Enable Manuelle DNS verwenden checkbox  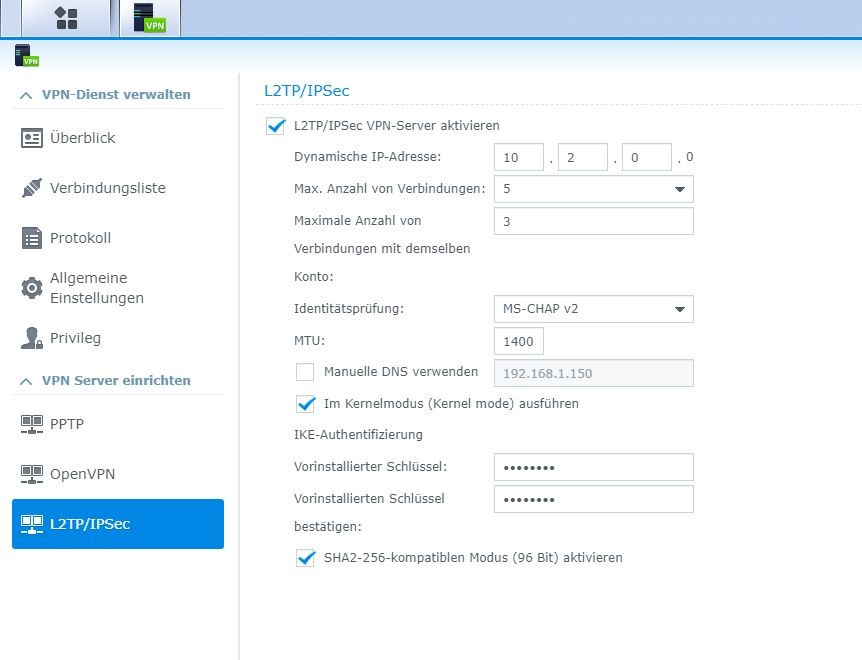click(306, 372)
